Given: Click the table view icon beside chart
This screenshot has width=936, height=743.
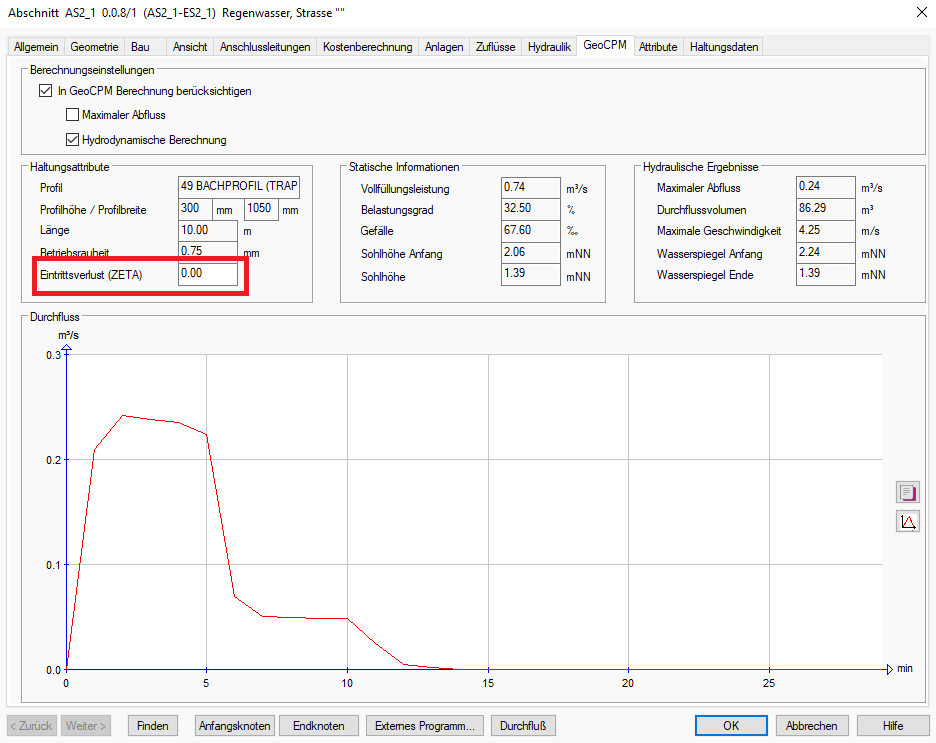Looking at the screenshot, I should [907, 492].
